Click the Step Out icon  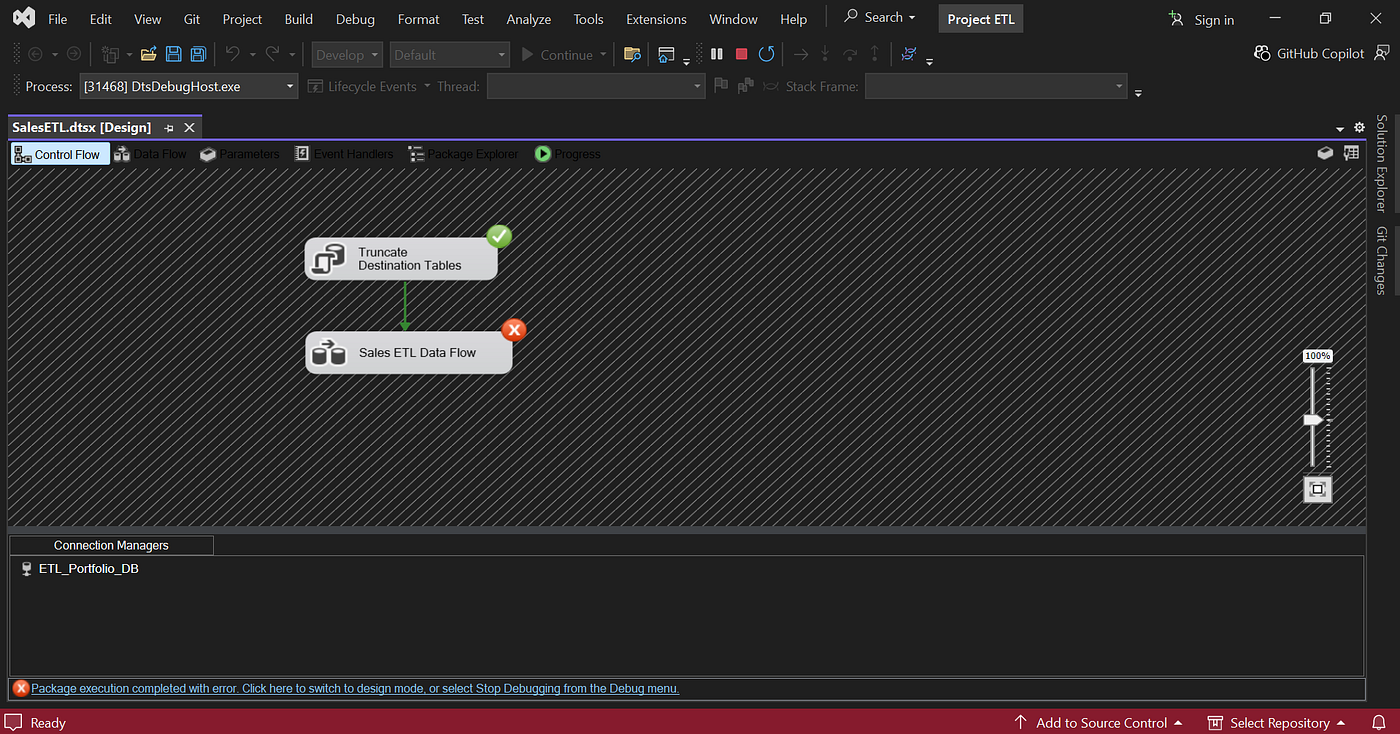(x=875, y=54)
